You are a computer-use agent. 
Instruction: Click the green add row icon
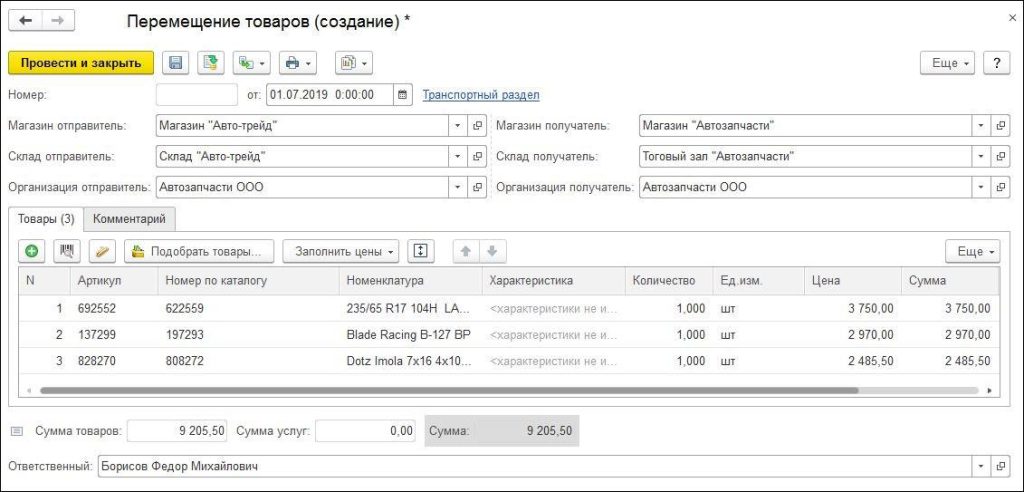(32, 251)
